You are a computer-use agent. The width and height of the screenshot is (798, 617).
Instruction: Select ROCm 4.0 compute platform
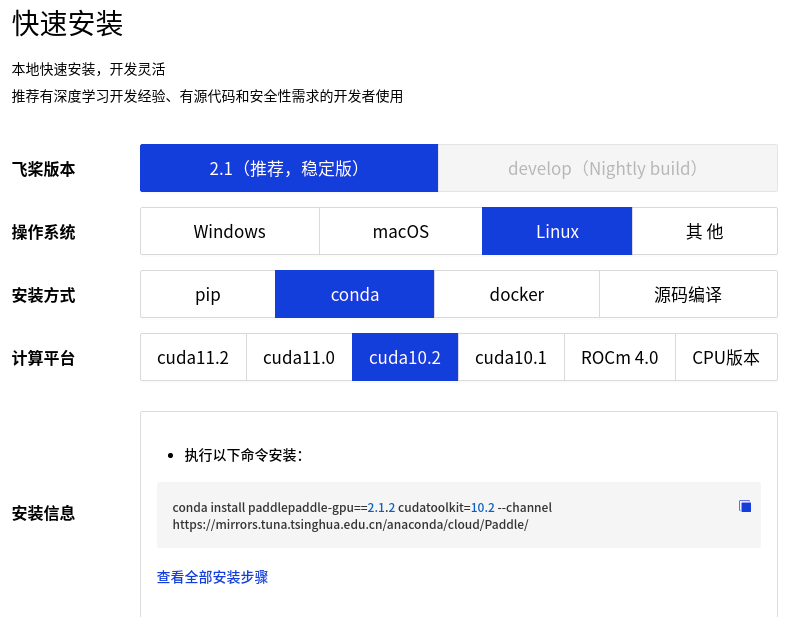[620, 357]
